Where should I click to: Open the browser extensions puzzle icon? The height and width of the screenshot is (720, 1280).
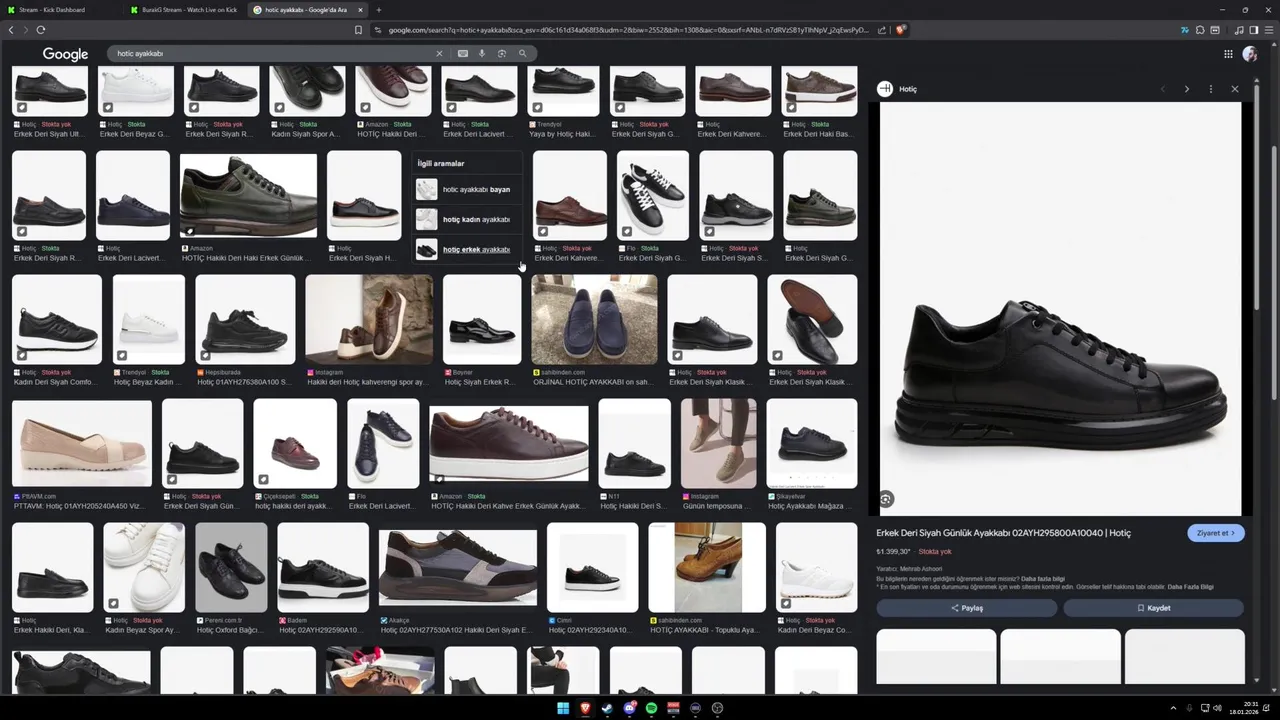(1200, 30)
